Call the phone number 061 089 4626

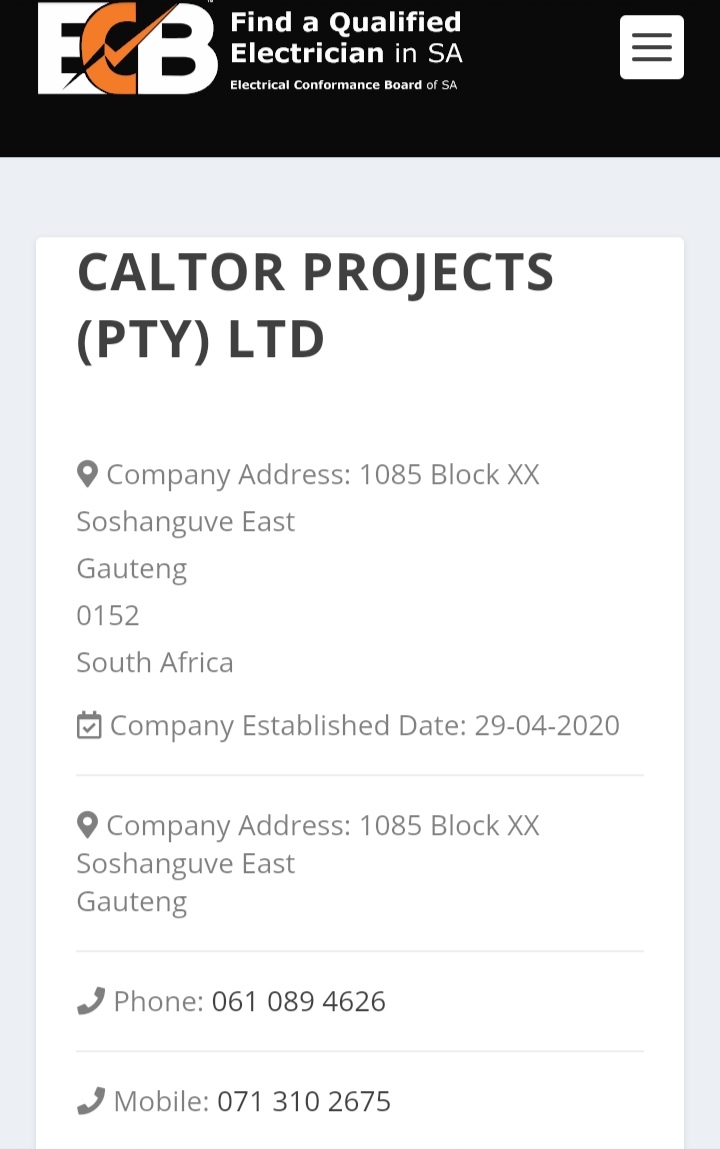pyautogui.click(x=298, y=1001)
